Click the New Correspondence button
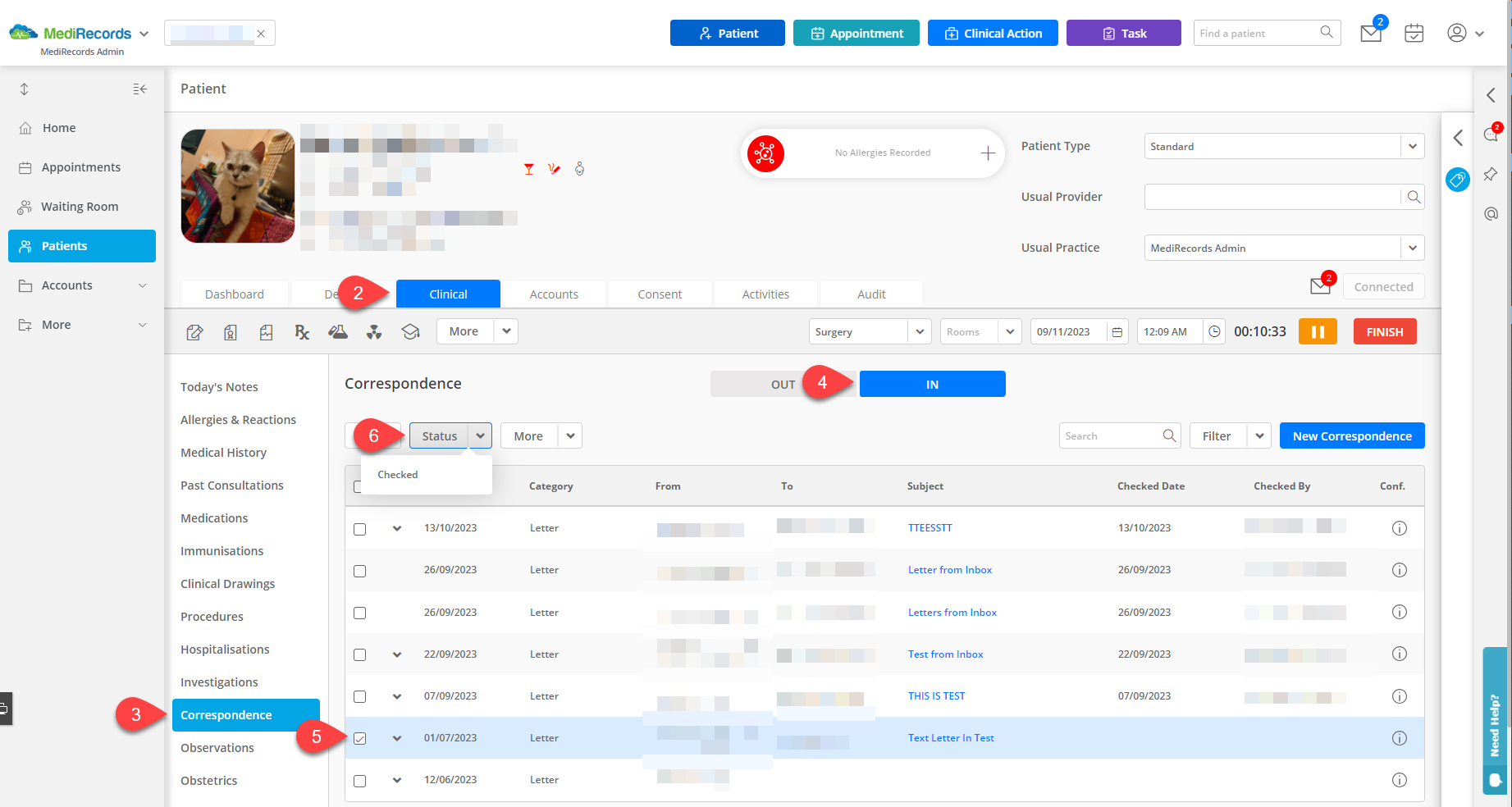The image size is (1512, 807). pyautogui.click(x=1351, y=435)
